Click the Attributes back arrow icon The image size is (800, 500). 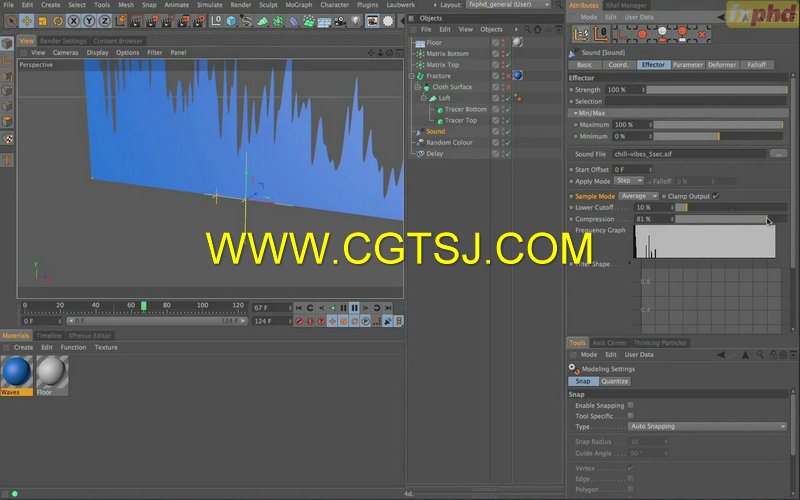(x=721, y=17)
